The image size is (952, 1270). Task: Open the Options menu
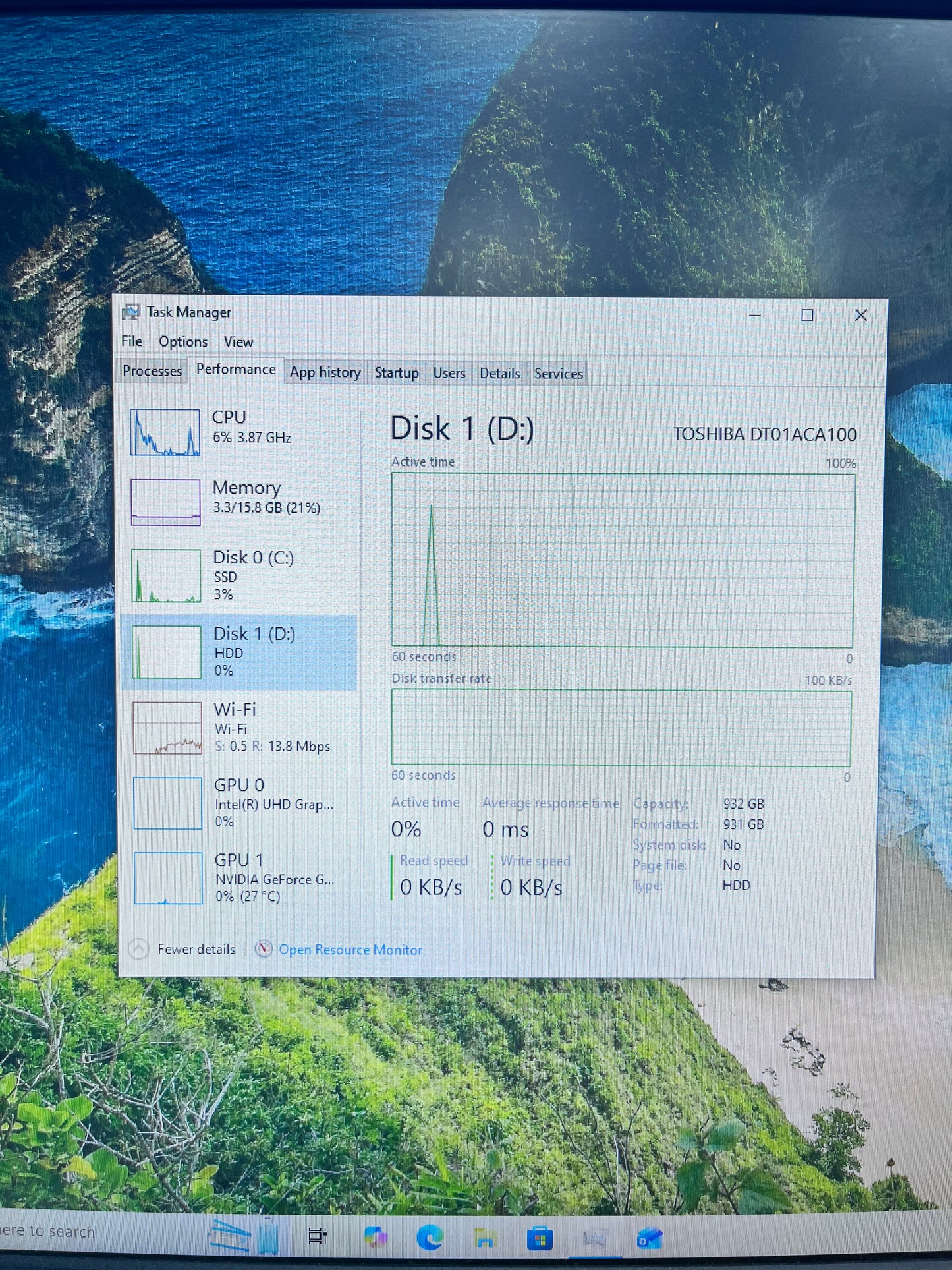click(x=183, y=341)
